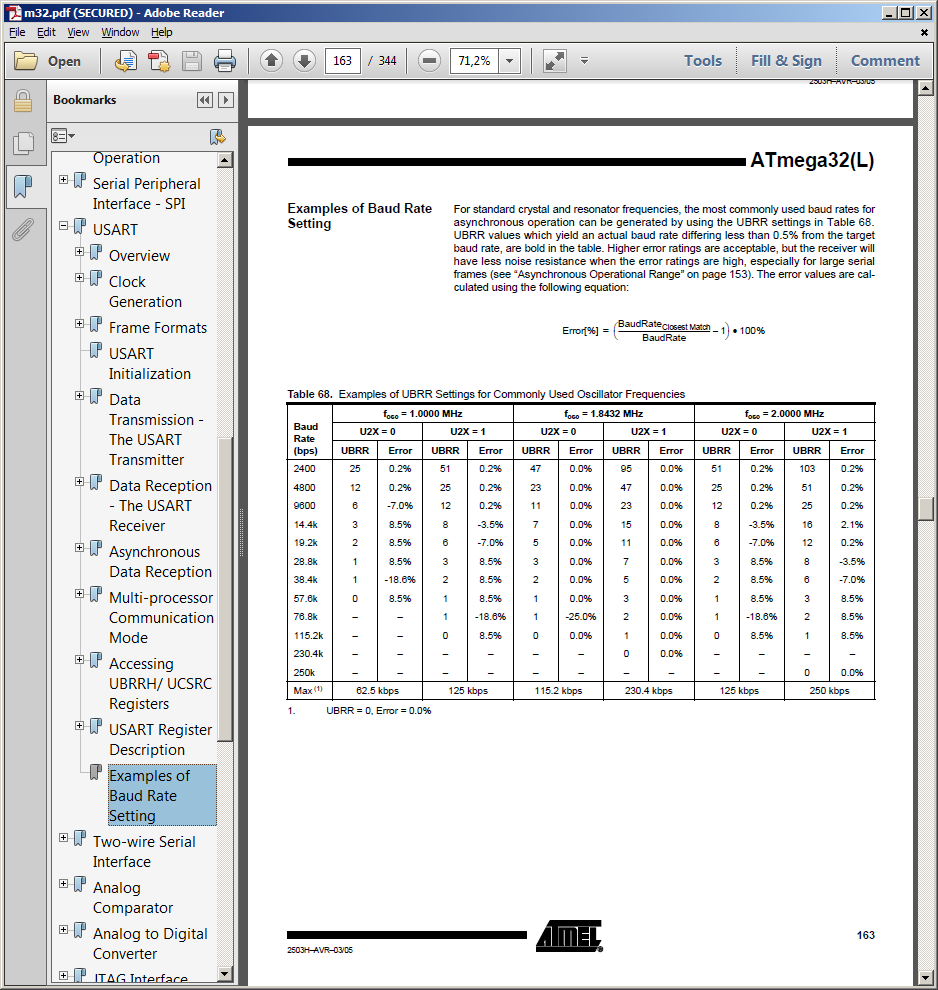Select Examples of Baud Rate Setting bookmark
Viewport: 938px width, 990px height.
coord(162,796)
